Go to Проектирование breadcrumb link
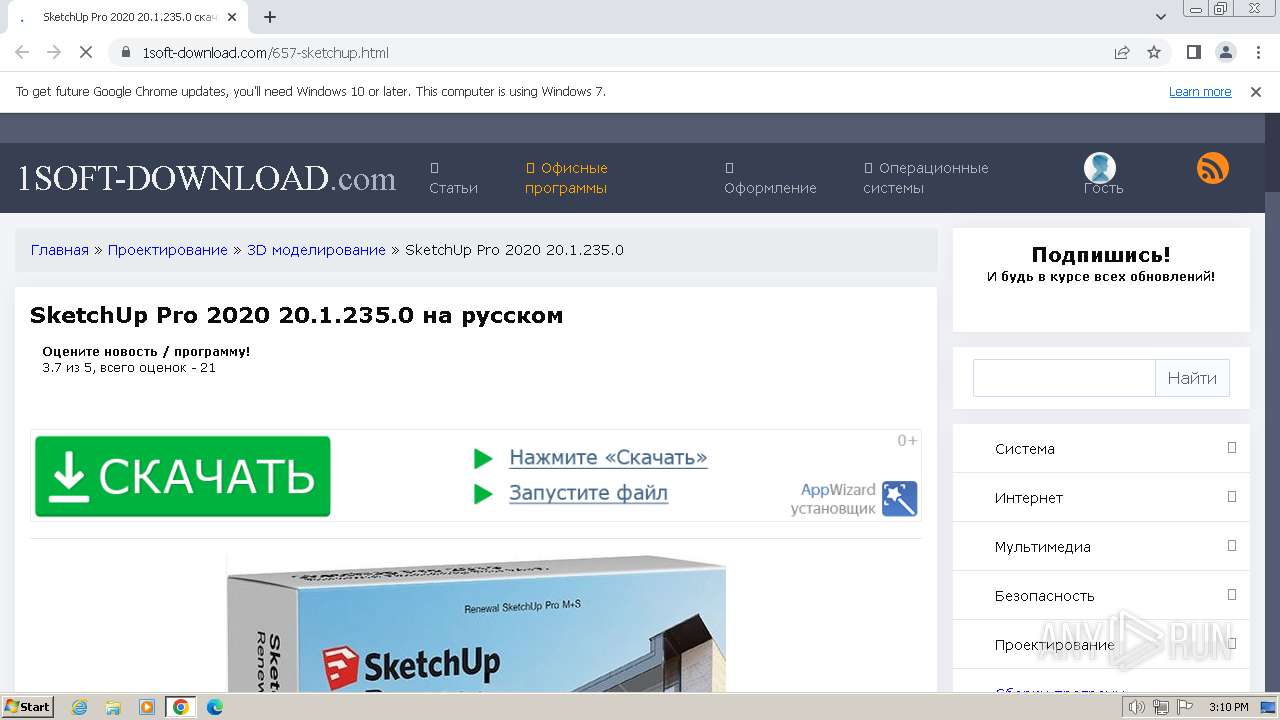The height and width of the screenshot is (720, 1280). click(168, 250)
